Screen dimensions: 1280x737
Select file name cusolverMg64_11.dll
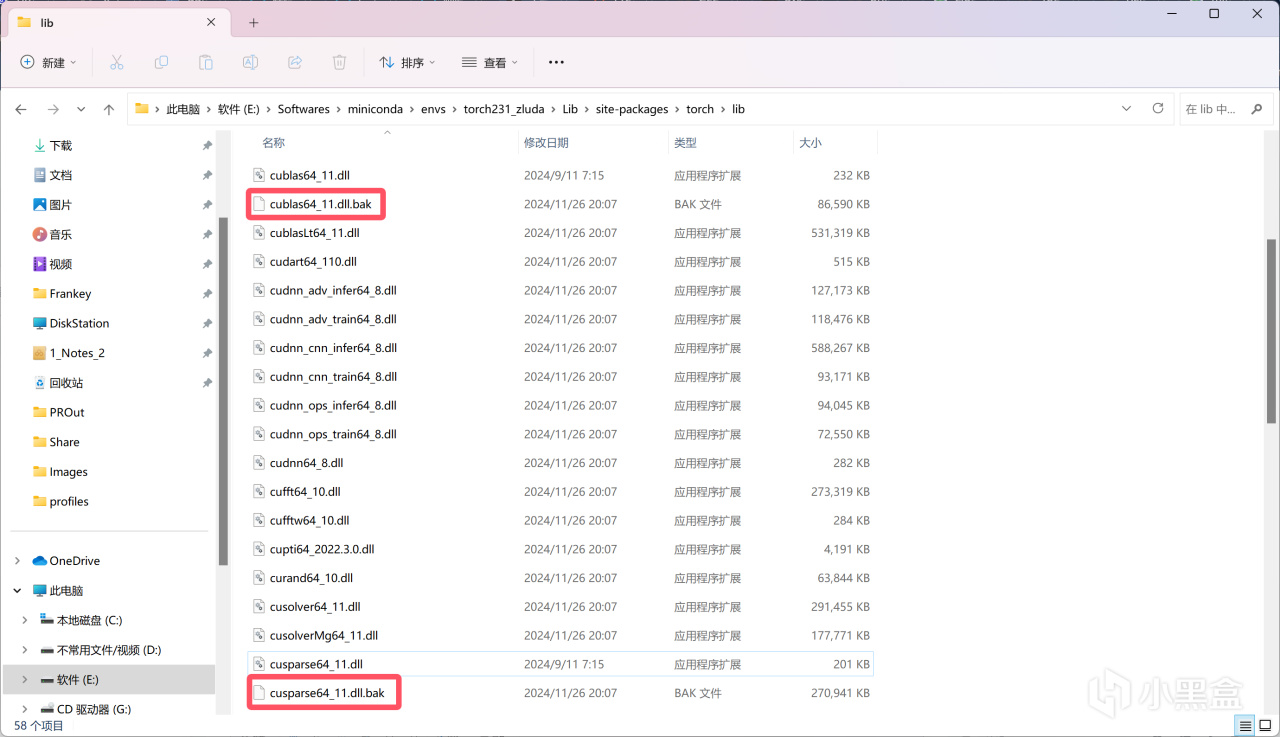[323, 635]
